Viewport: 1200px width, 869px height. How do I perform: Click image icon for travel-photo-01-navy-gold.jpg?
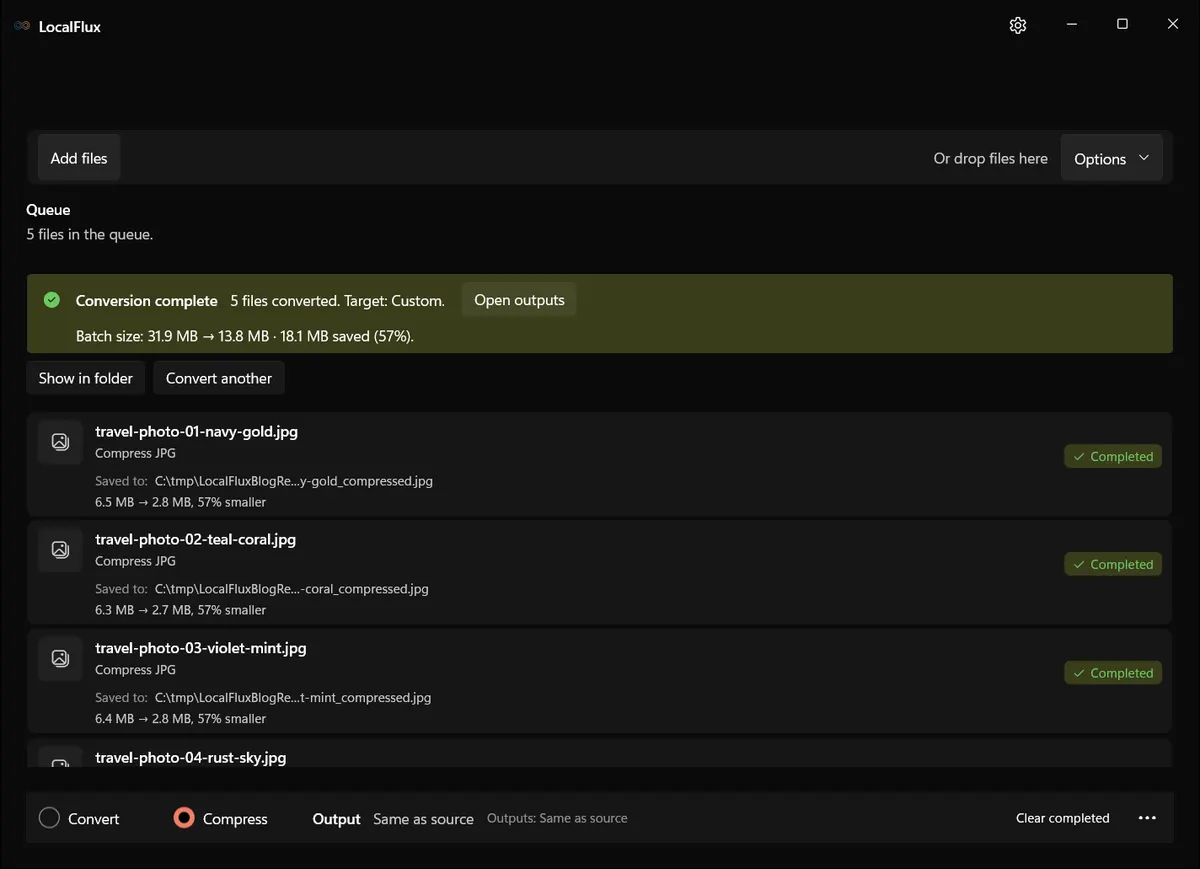[x=60, y=441]
